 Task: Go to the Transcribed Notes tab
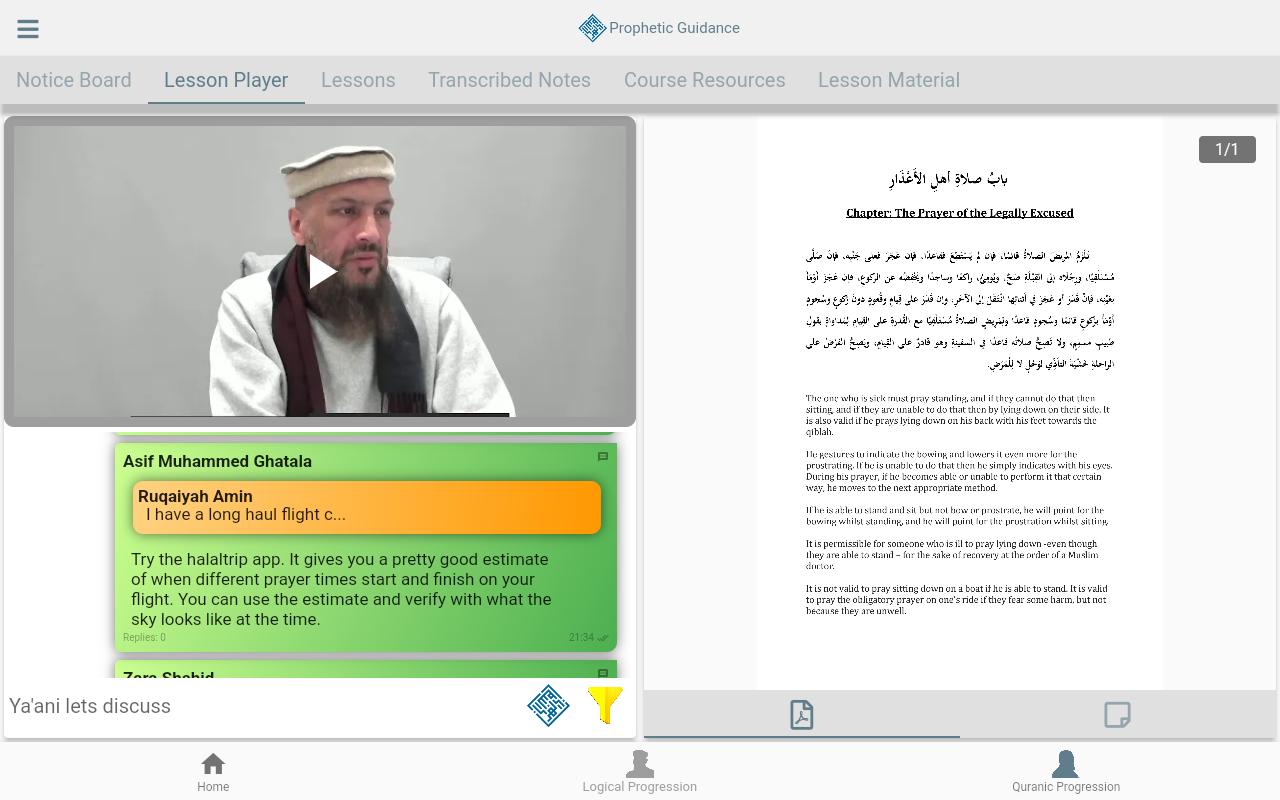509,80
